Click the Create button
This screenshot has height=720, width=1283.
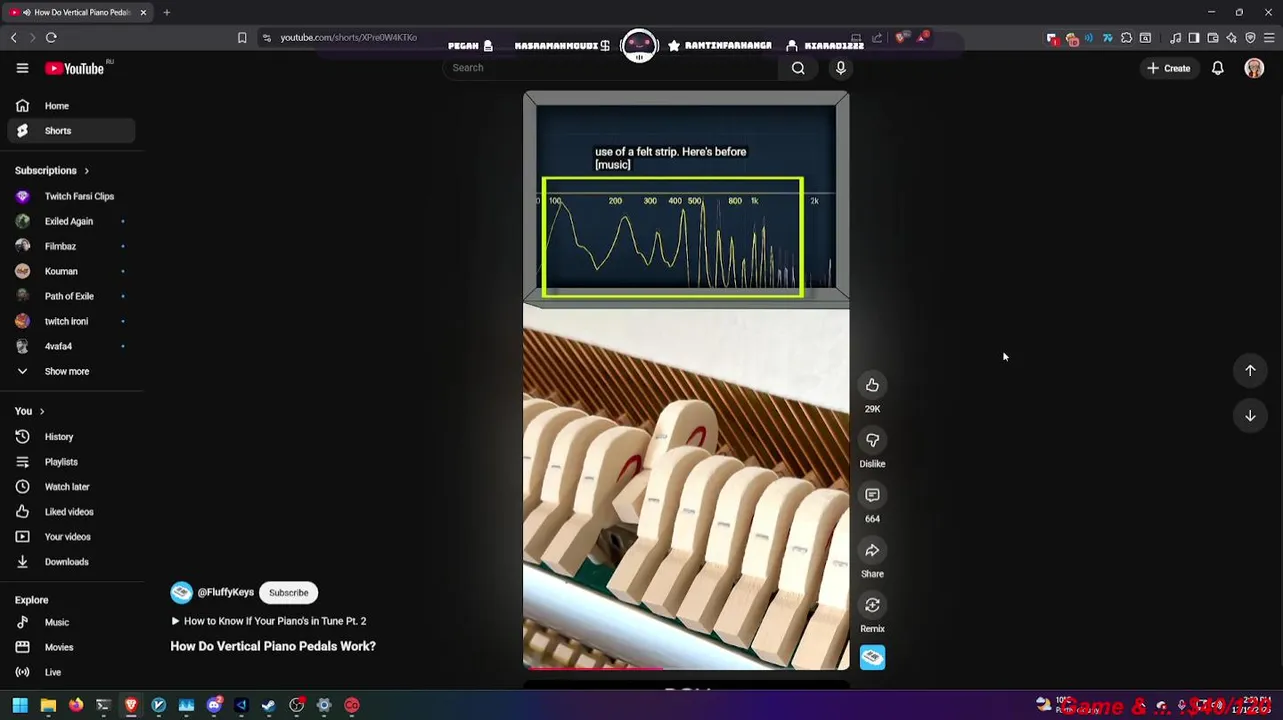[1168, 68]
